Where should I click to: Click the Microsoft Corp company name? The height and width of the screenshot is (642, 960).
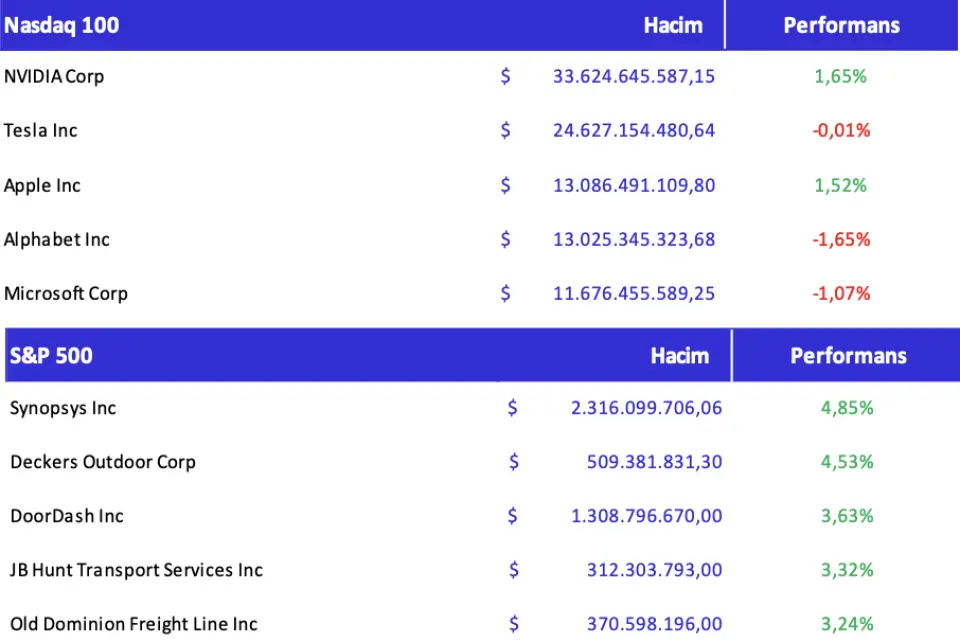(66, 293)
